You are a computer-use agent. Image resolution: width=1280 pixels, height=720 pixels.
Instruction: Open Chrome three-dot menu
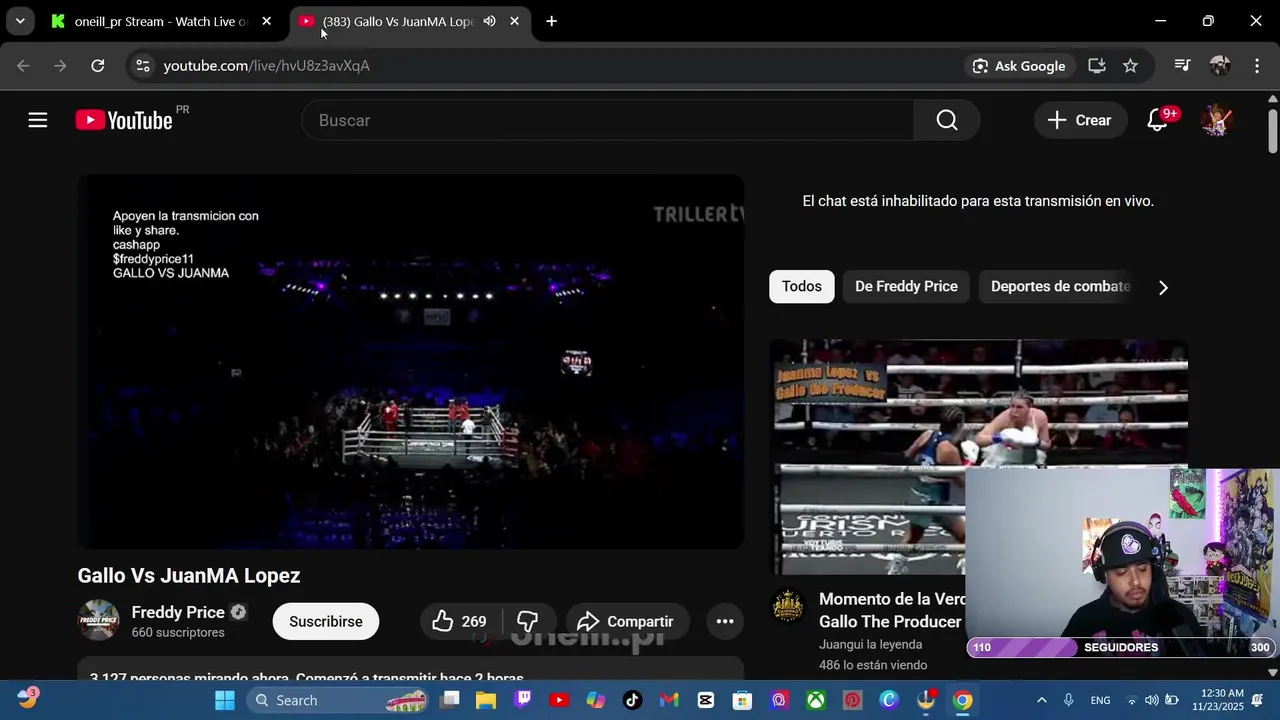[1257, 65]
